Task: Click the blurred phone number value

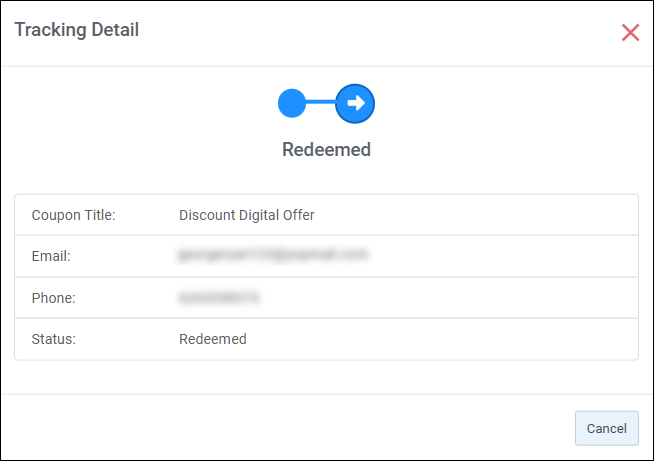Action: tap(219, 297)
